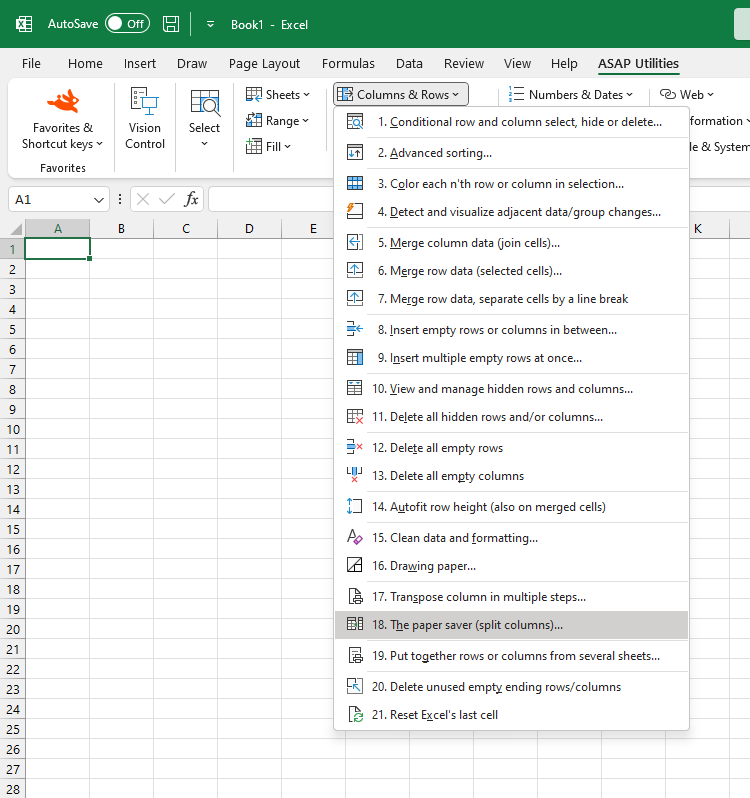
Task: Click Delete all empty rows icon
Action: 355,447
